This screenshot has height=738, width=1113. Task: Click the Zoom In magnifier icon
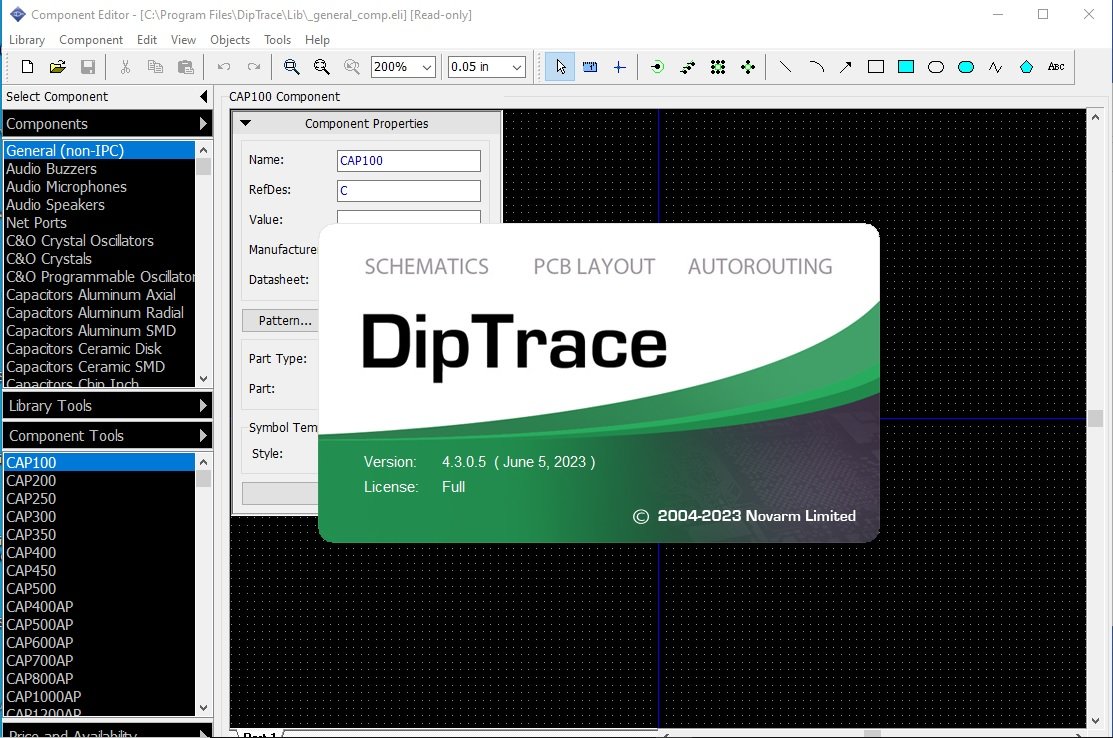pos(291,67)
